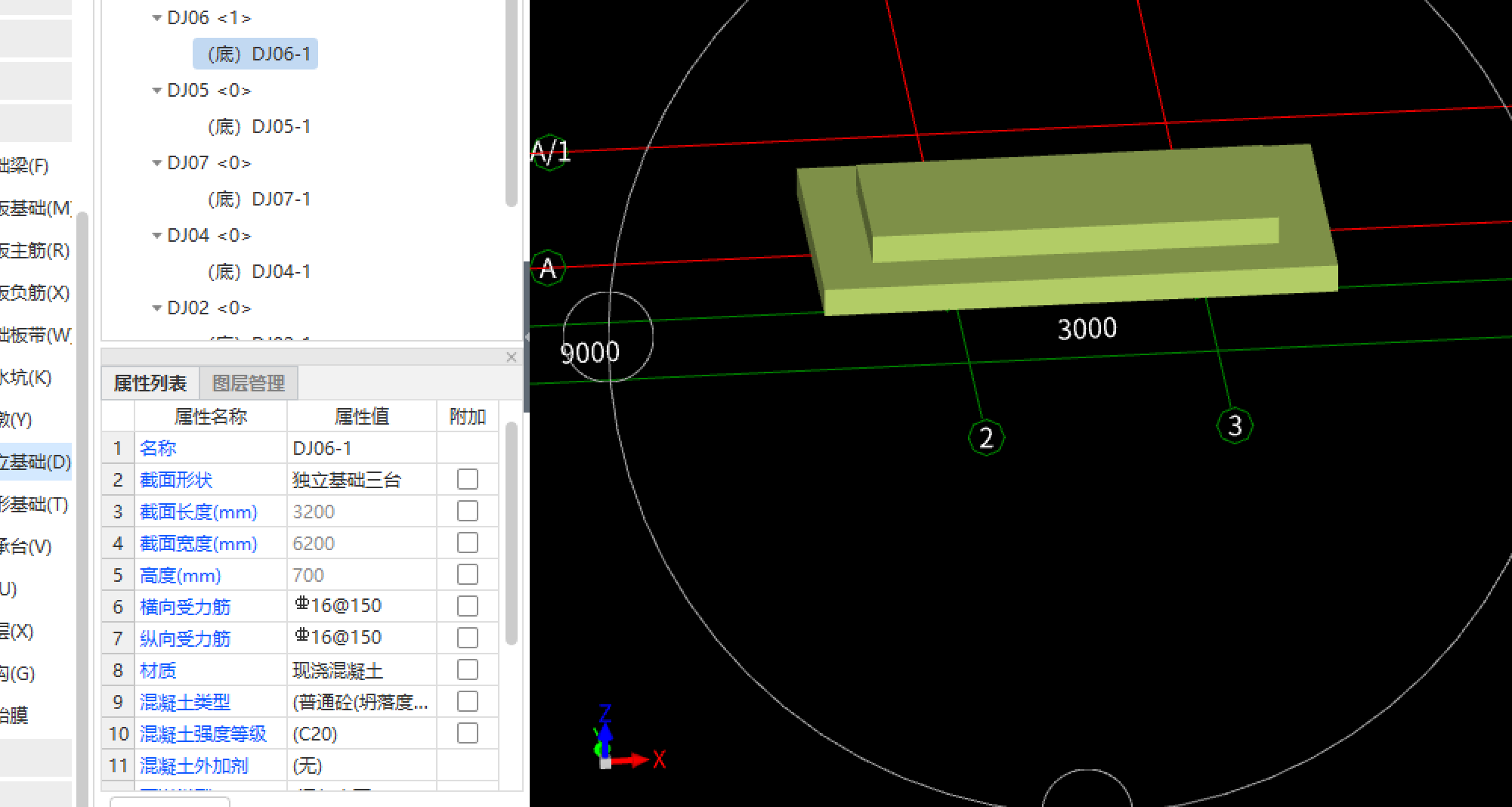Edit 横向受力筋 value 16@150
Screen dimensions: 1512x807
(x=361, y=606)
